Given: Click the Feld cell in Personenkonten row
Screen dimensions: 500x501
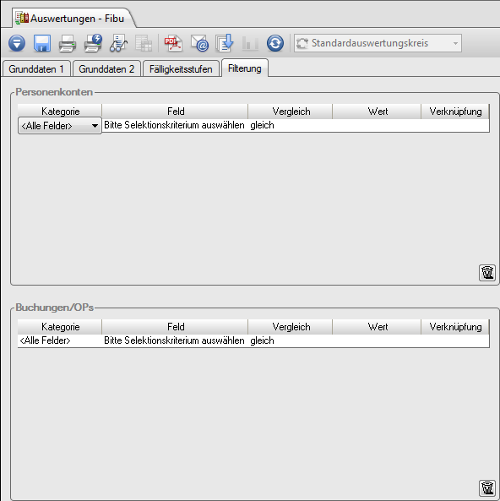Looking at the screenshot, I should click(x=174, y=125).
